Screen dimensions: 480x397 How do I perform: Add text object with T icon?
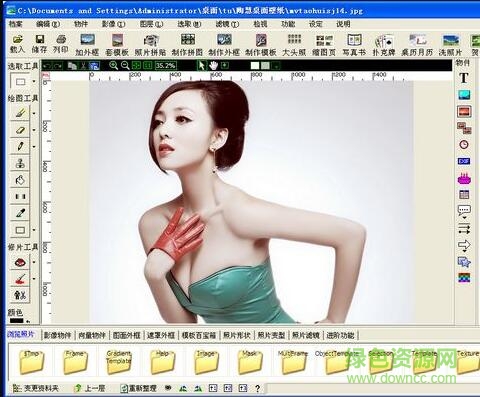(464, 78)
